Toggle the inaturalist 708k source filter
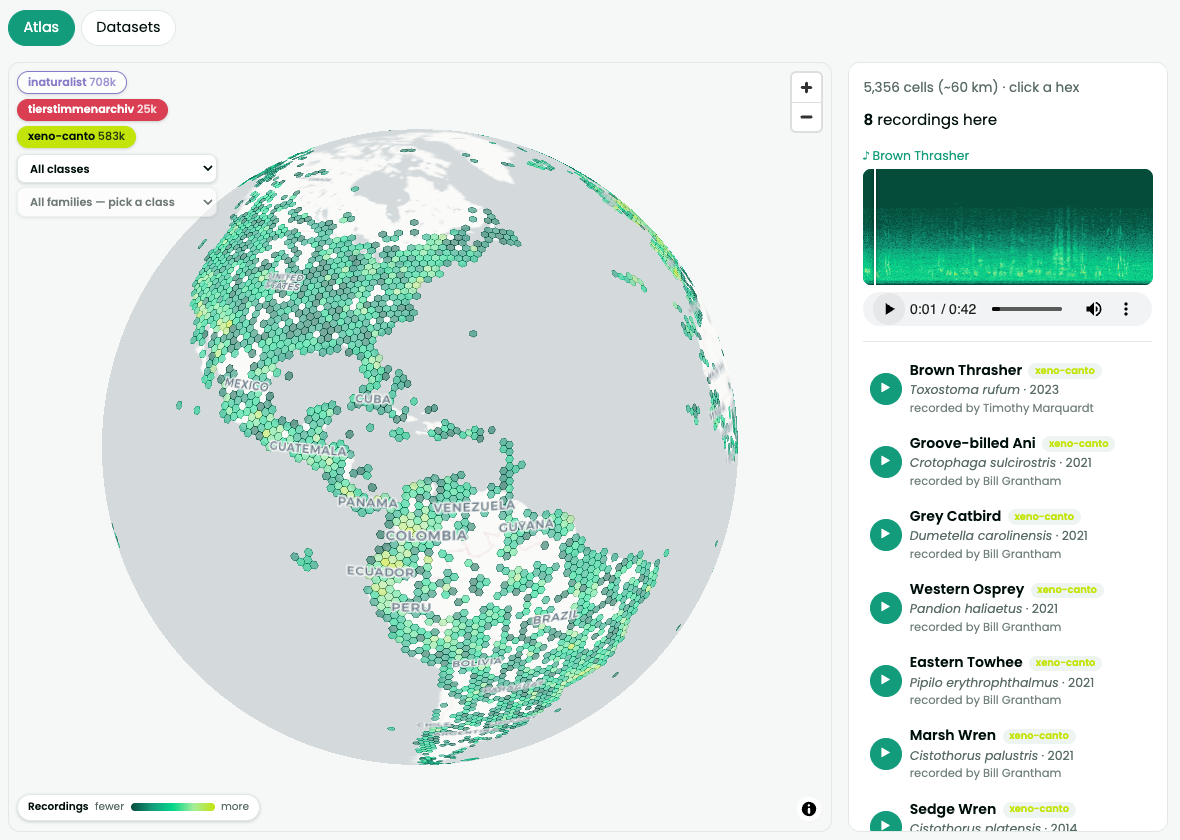Viewport: 1180px width, 840px height. pos(72,82)
